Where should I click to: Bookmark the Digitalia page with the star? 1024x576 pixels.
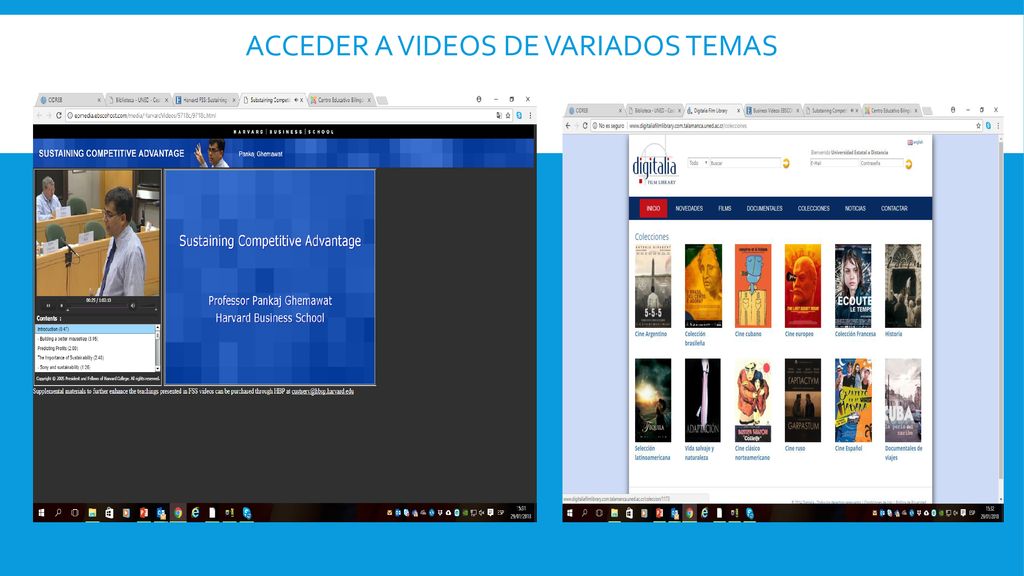click(978, 125)
